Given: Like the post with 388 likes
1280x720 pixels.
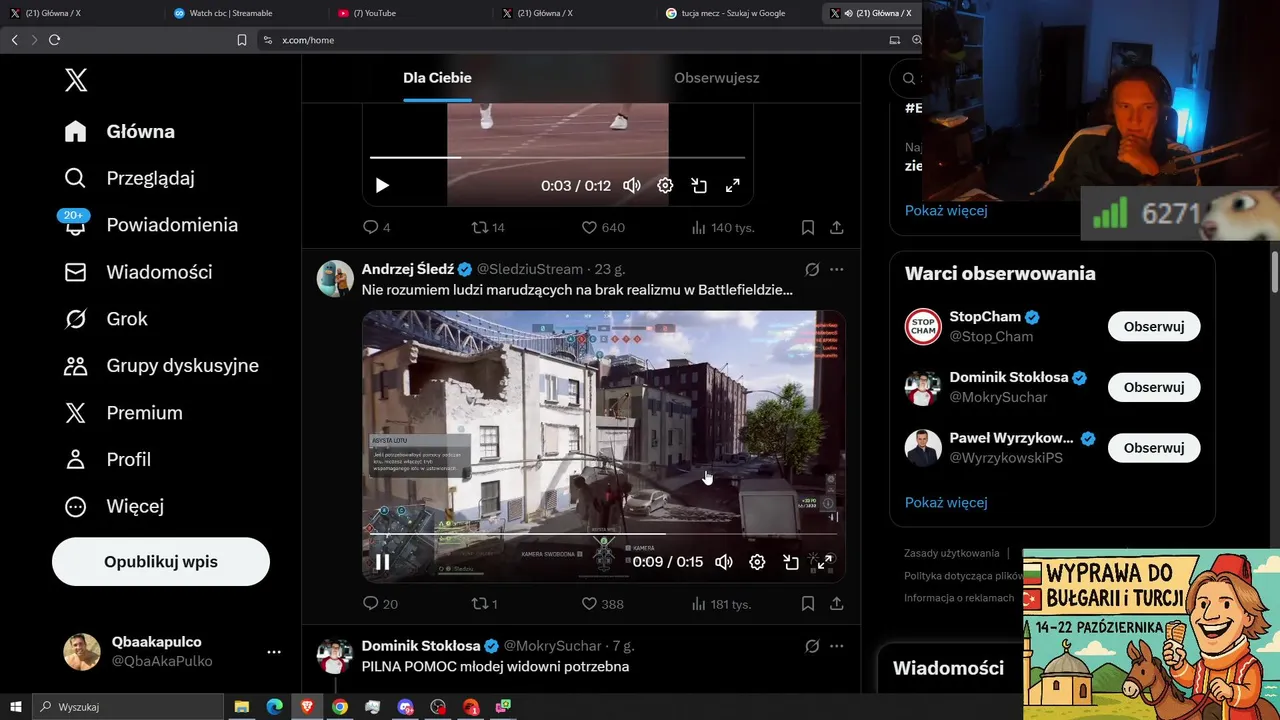Looking at the screenshot, I should 602,604.
